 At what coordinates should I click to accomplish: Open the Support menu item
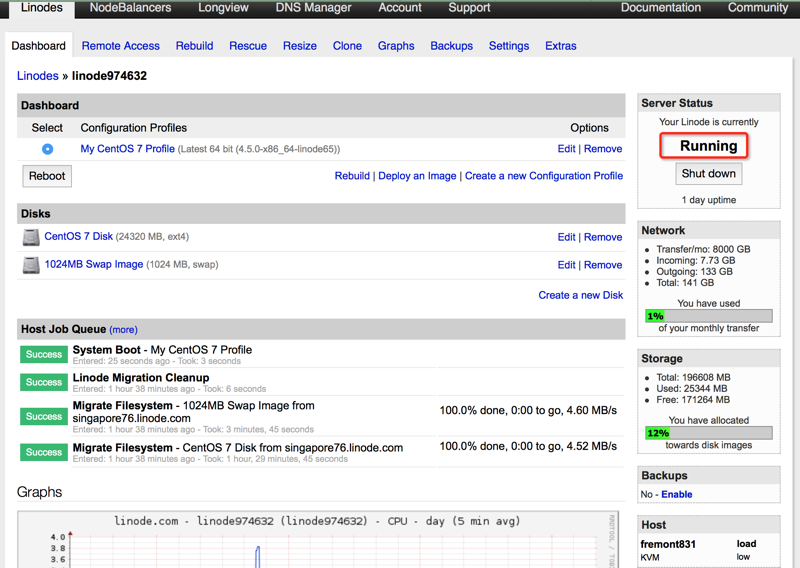[x=469, y=8]
